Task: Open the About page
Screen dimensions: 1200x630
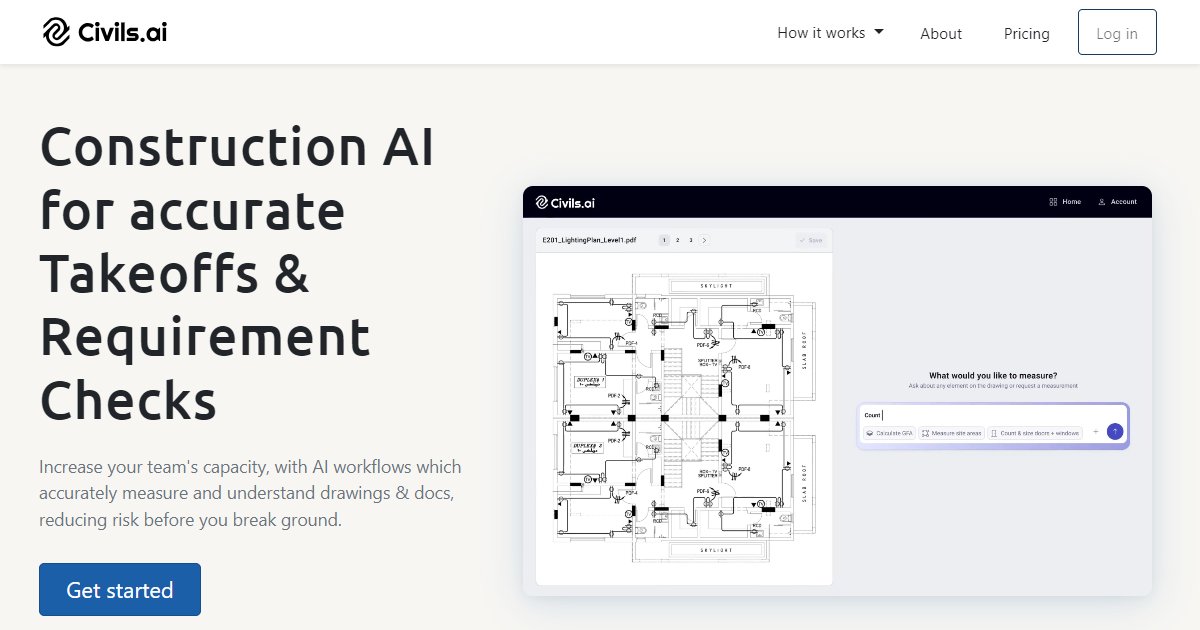Action: tap(941, 33)
